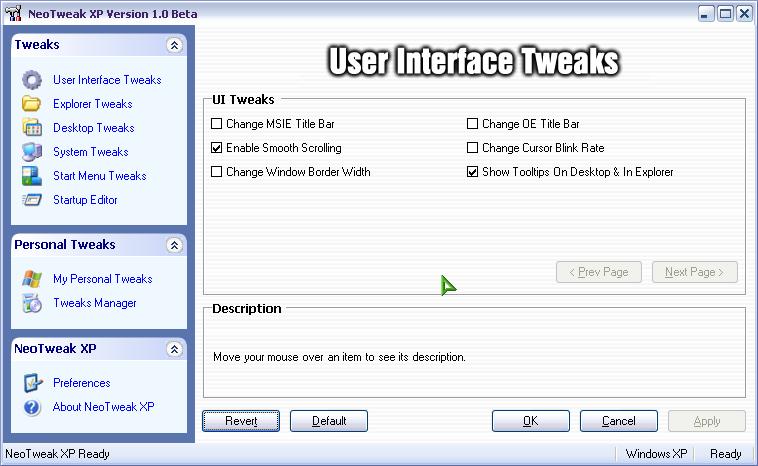The width and height of the screenshot is (758, 466).
Task: Click the Desktop Tweaks folder icon
Action: (x=32, y=128)
